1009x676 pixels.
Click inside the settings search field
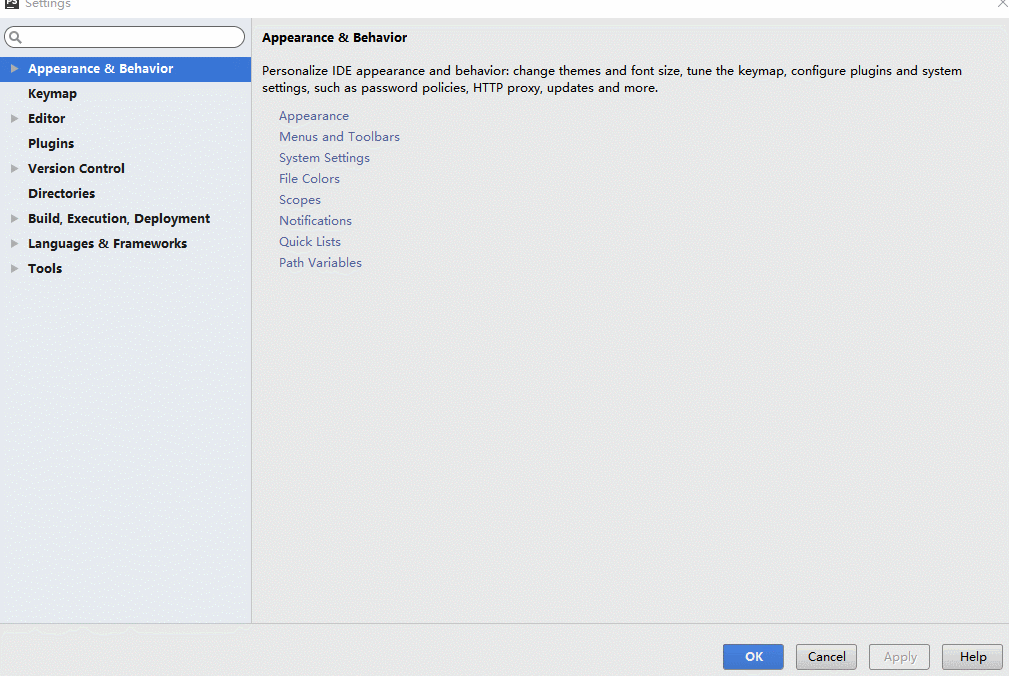pos(130,38)
